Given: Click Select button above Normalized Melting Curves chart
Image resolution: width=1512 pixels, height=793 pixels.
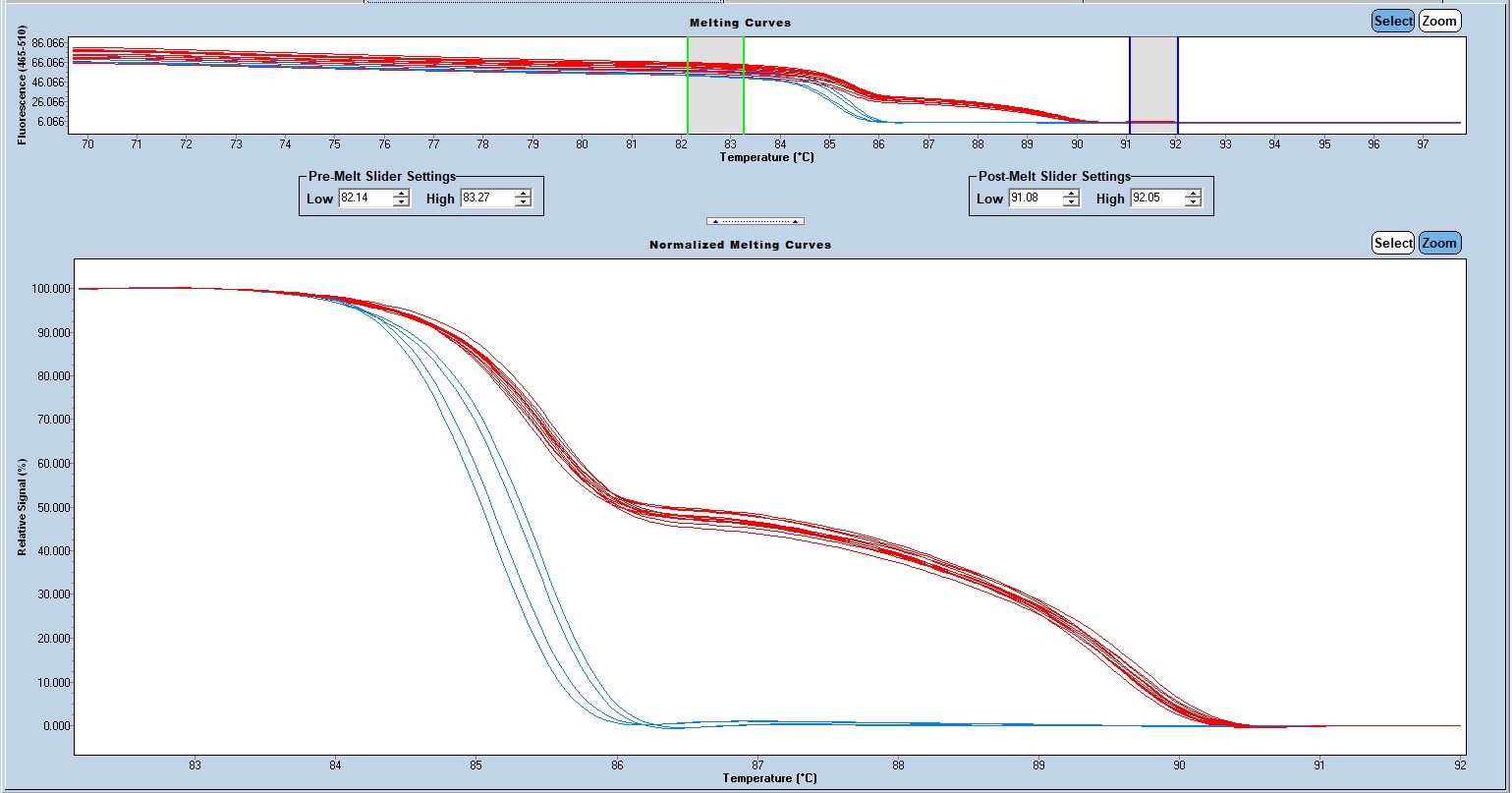Looking at the screenshot, I should pyautogui.click(x=1393, y=243).
